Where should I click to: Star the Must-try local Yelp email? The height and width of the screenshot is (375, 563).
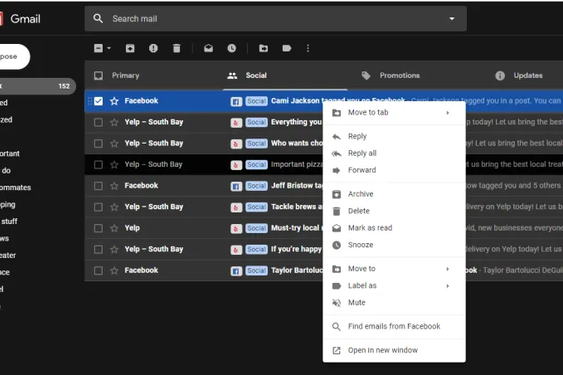click(x=114, y=228)
